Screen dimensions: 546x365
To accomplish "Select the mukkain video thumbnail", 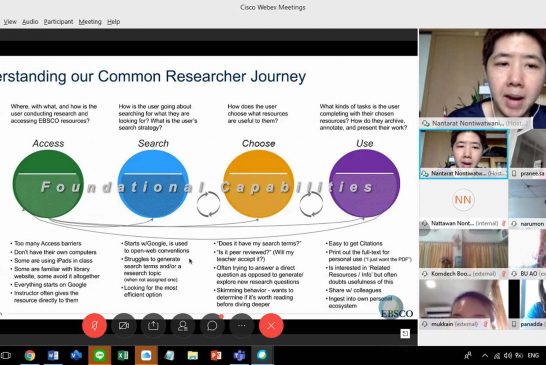I will [x=463, y=304].
